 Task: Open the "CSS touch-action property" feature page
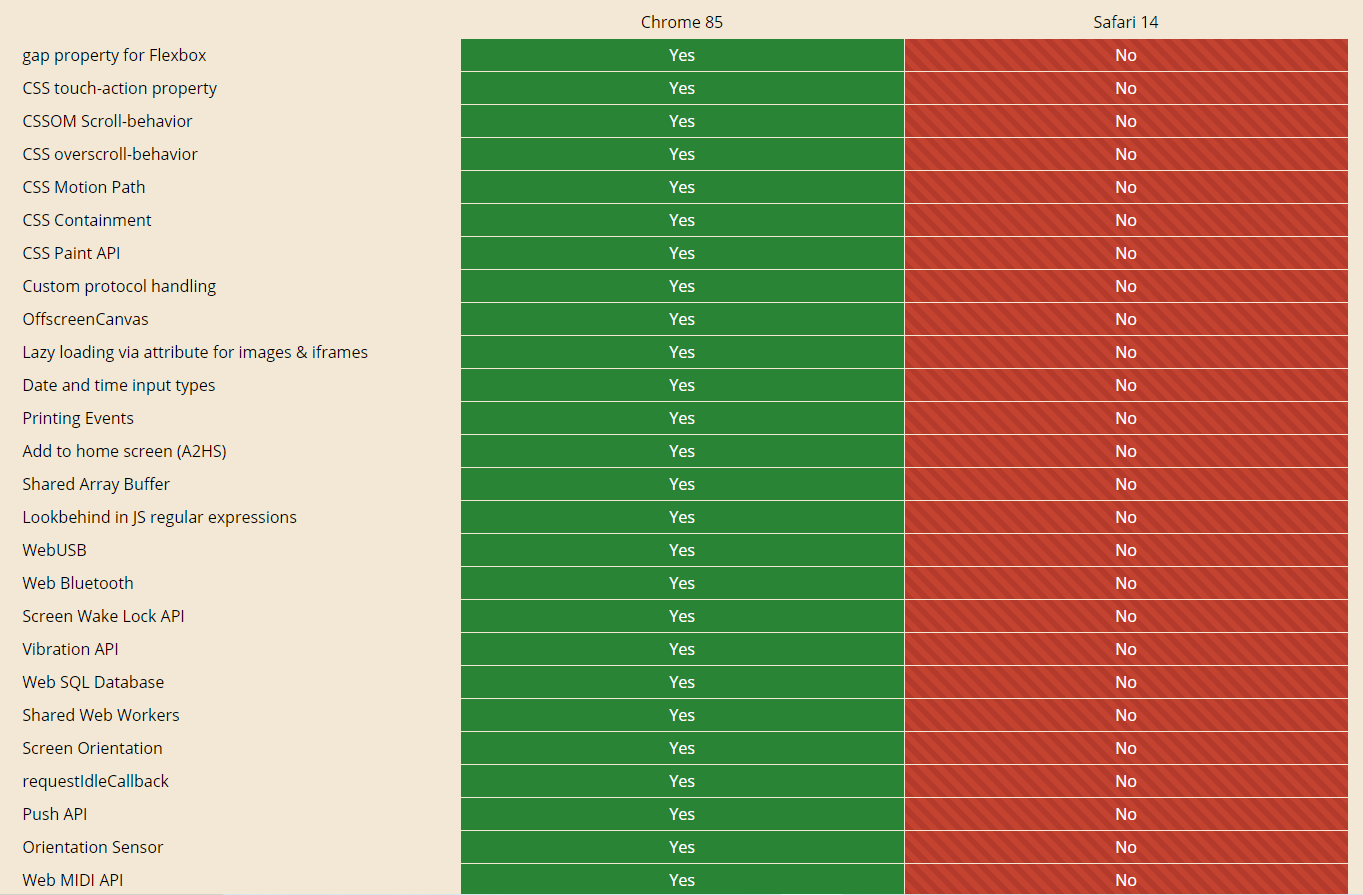click(x=119, y=88)
